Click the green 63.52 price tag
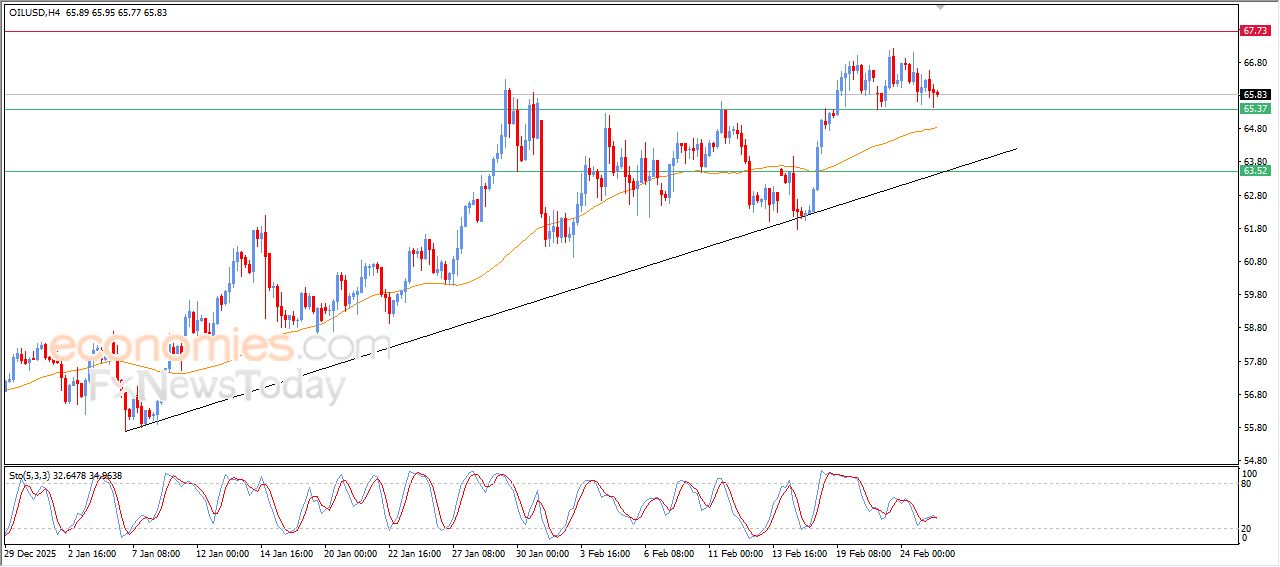The height and width of the screenshot is (567, 1280). [1255, 171]
